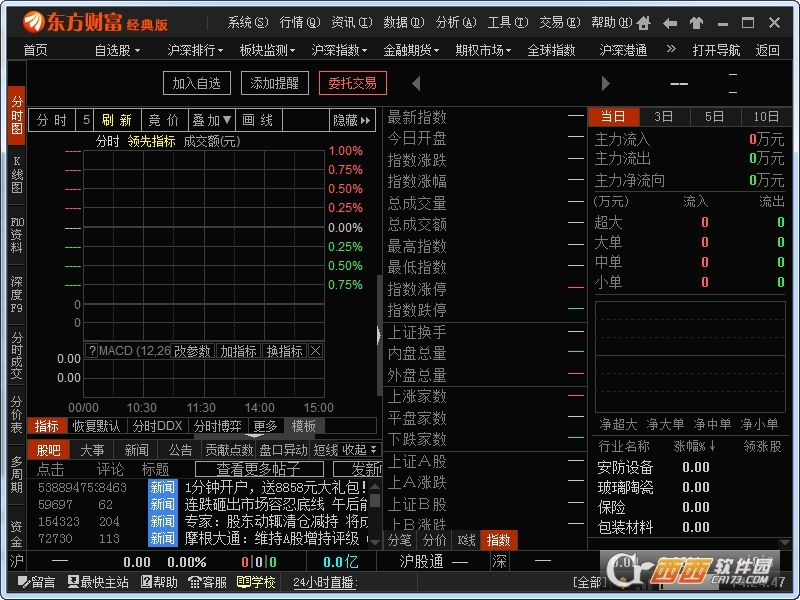The image size is (800, 600).
Task: Open 最快主站 in status bar
Action: click(98, 582)
